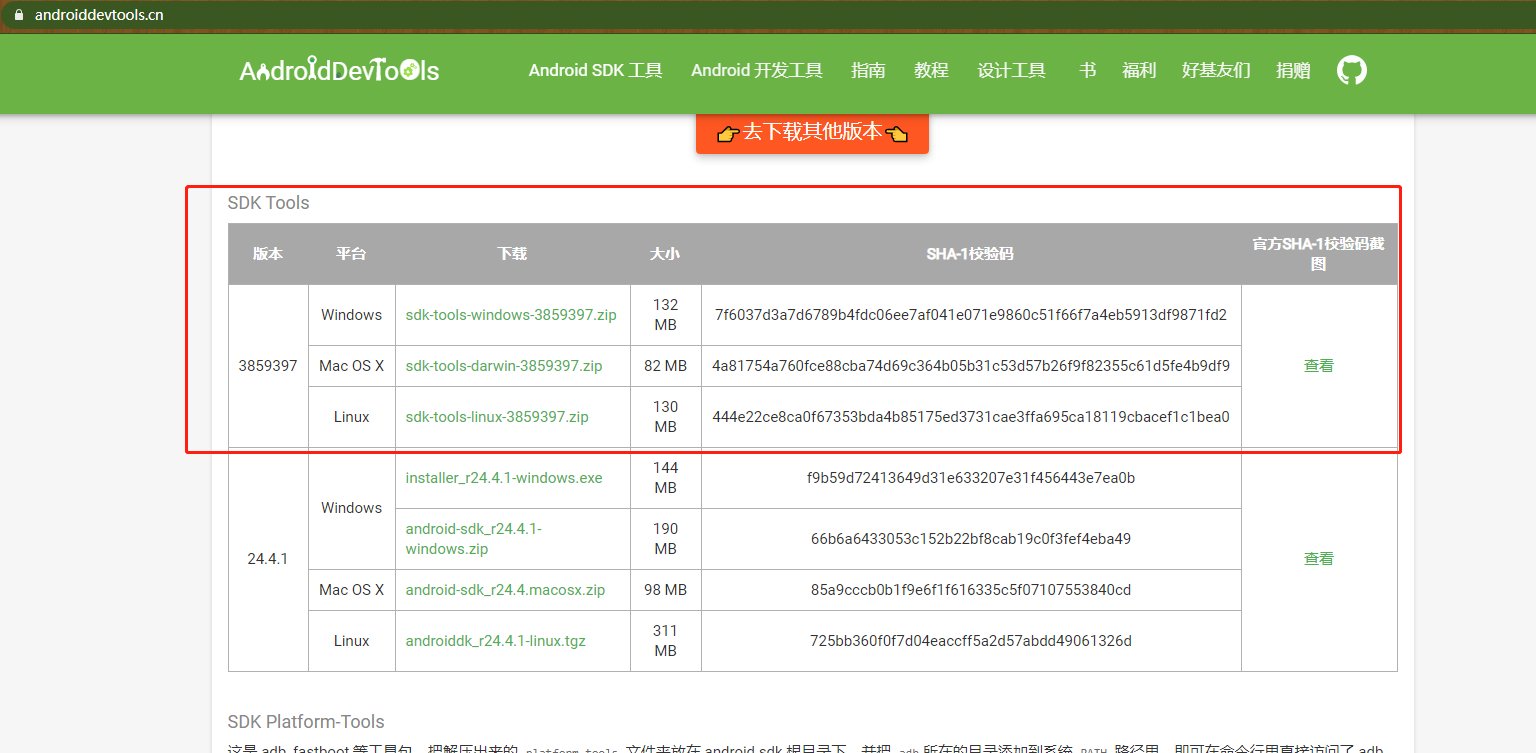The width and height of the screenshot is (1536, 753).
Task: Download sdk-tools-linux-3859397.zip
Action: (497, 417)
